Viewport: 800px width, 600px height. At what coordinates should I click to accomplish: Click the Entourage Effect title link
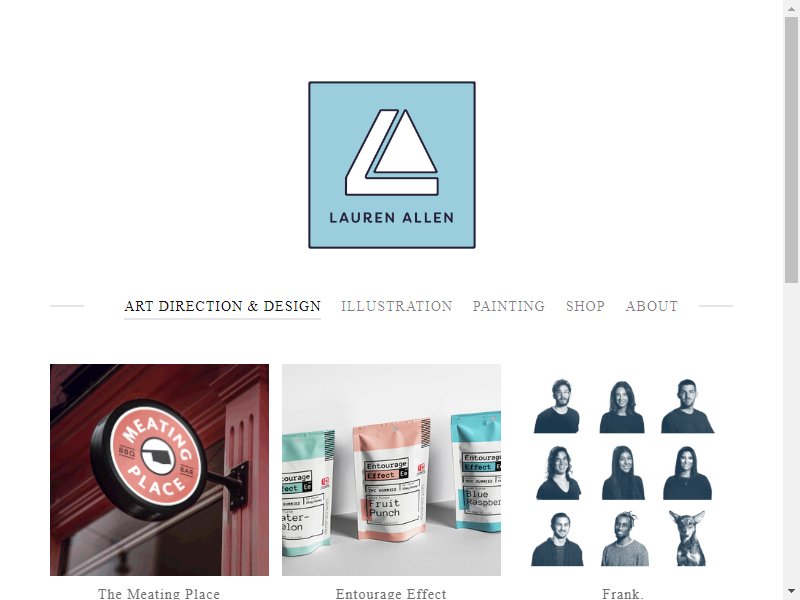click(391, 594)
